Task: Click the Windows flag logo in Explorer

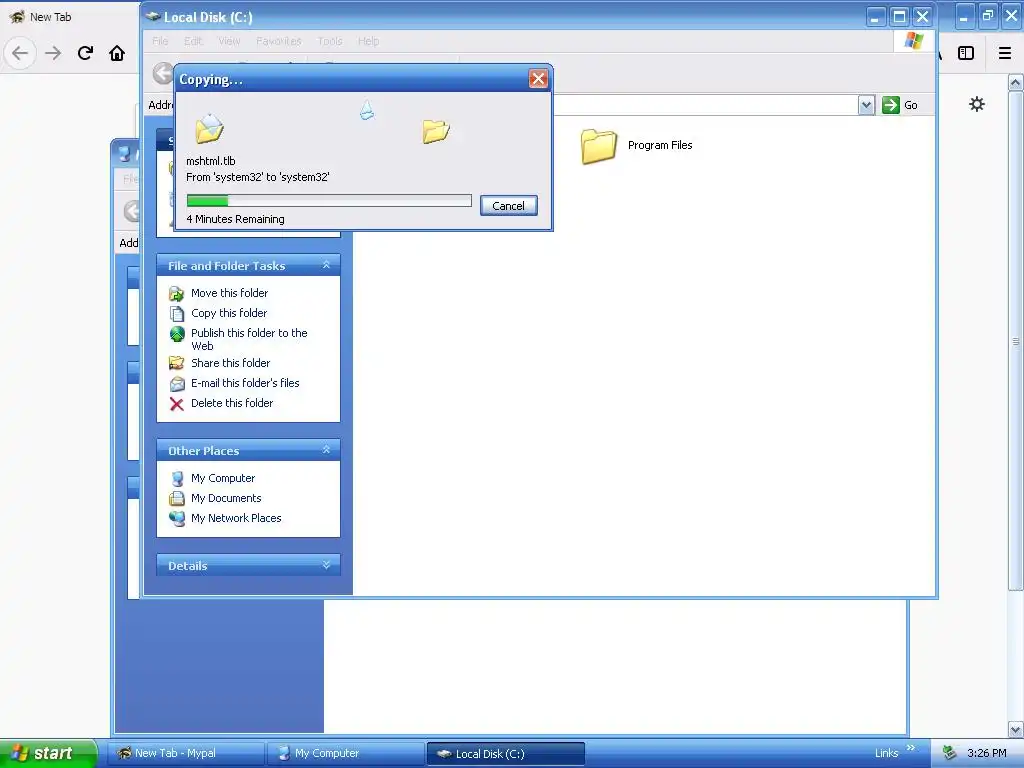Action: (914, 41)
